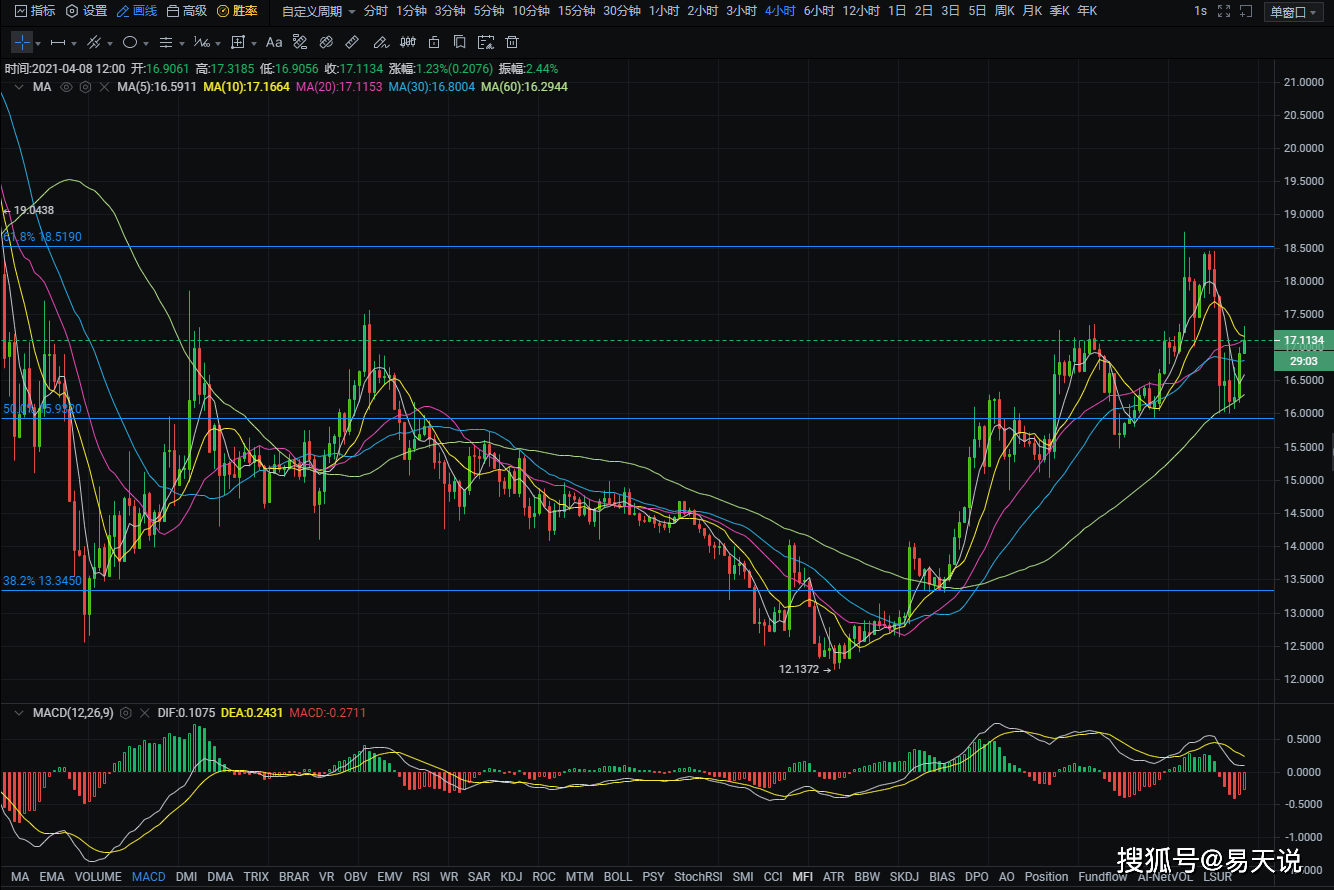Screen dimensions: 1334x890
Task: Open the 指标 indicators menu
Action: [35, 11]
